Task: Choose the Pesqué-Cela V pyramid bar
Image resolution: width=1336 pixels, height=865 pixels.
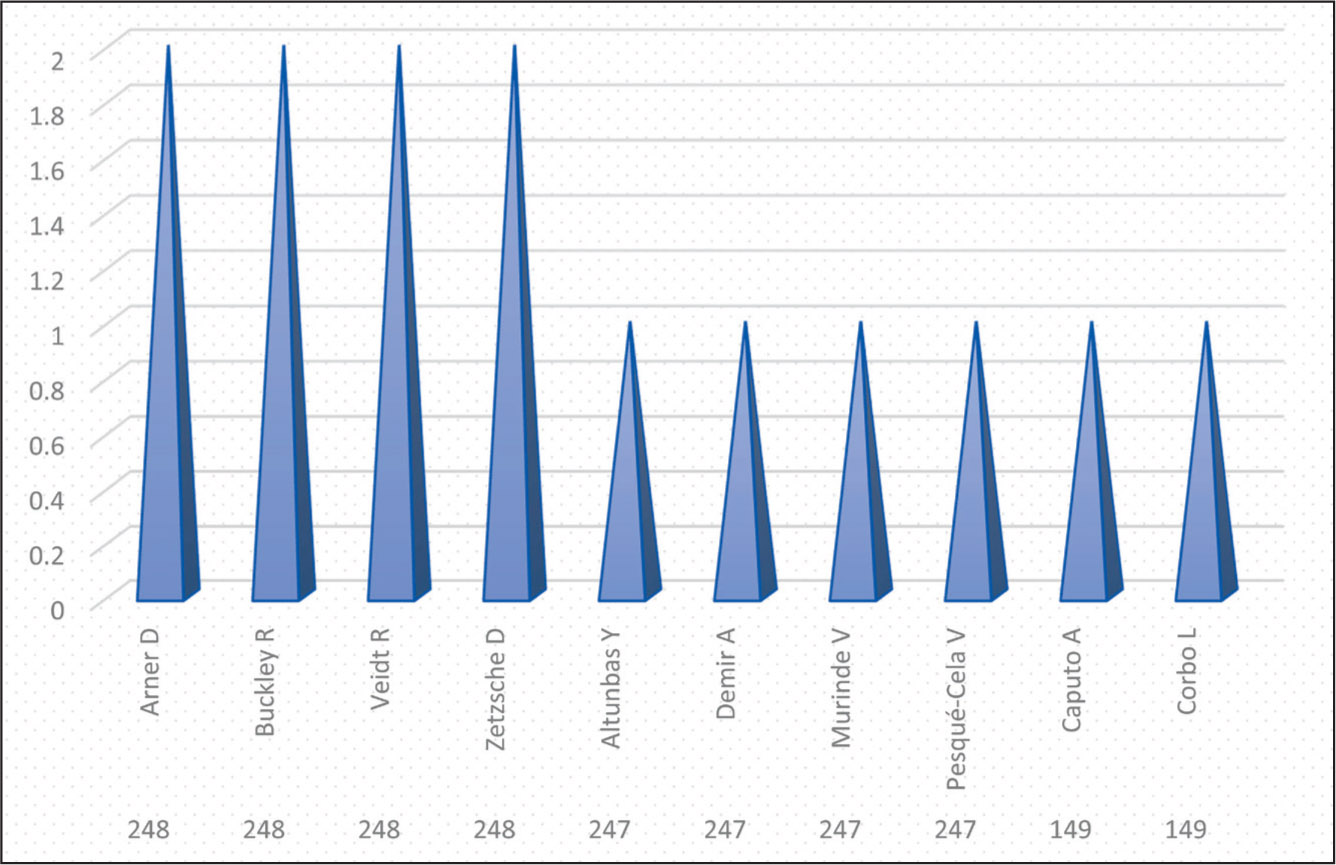Action: click(x=977, y=461)
